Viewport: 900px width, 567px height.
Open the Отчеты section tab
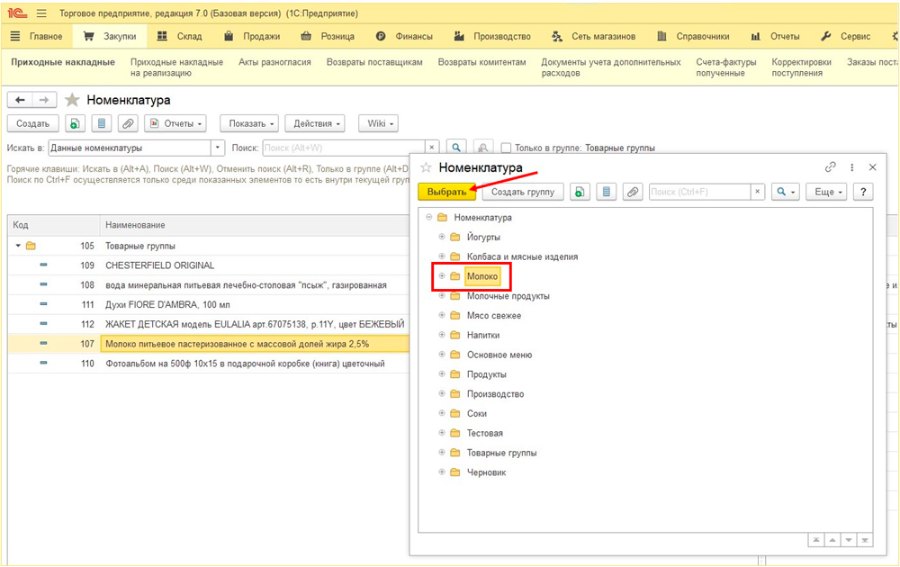(x=775, y=36)
